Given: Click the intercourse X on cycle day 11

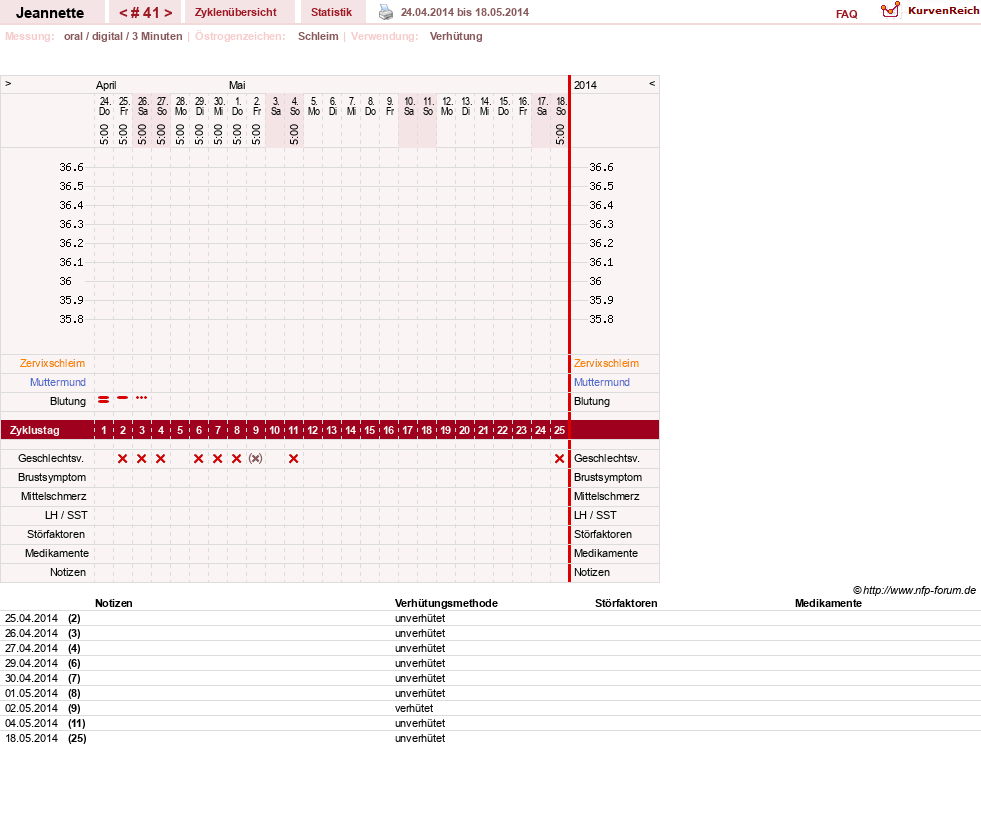Looking at the screenshot, I should [293, 459].
